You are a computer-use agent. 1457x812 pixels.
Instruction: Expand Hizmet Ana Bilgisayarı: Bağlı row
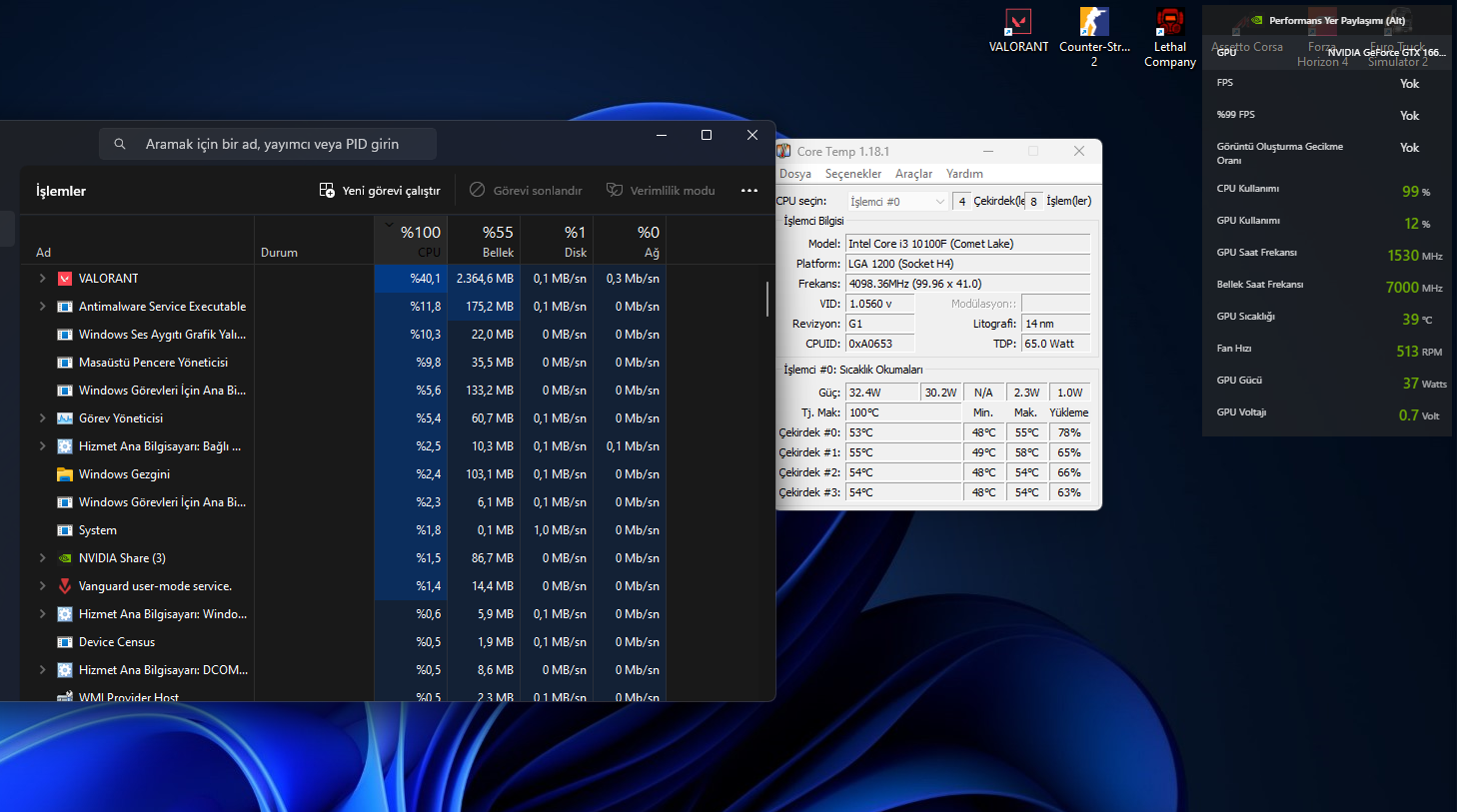pyautogui.click(x=42, y=446)
